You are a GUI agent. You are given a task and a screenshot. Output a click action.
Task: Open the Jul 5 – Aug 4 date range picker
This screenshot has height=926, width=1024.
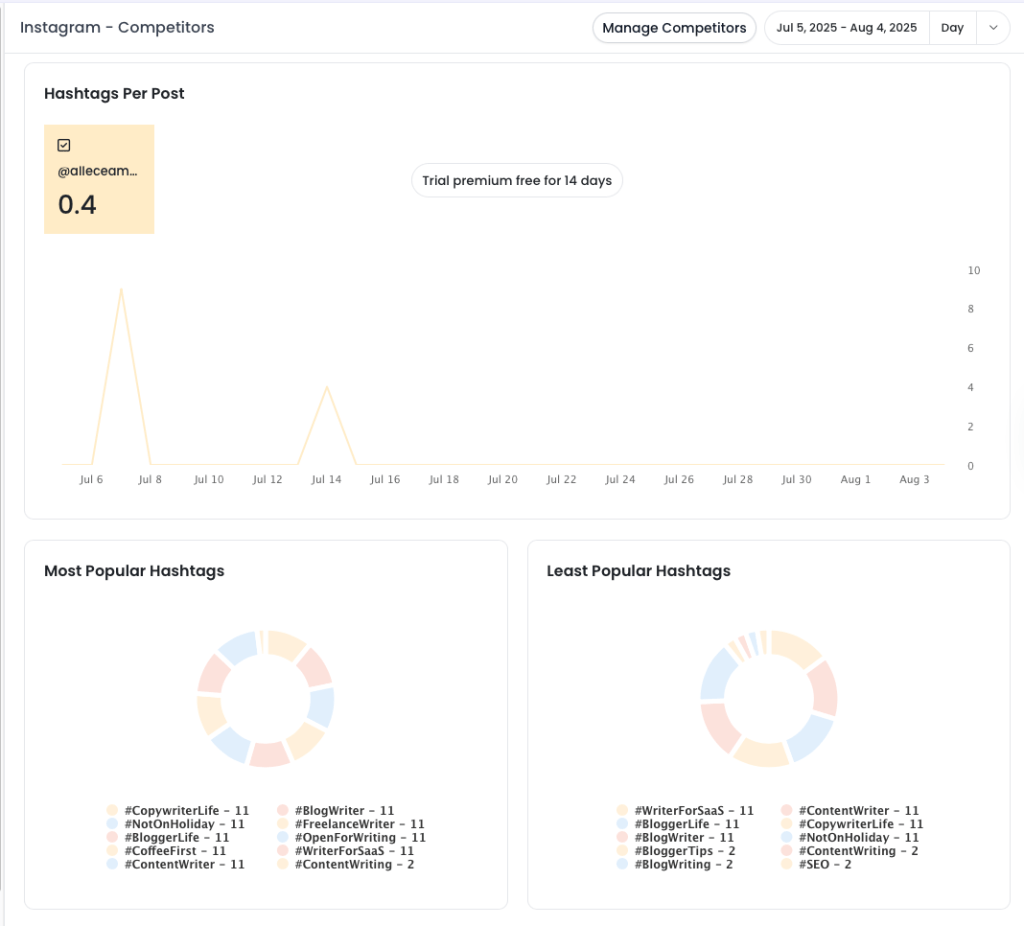coord(847,28)
